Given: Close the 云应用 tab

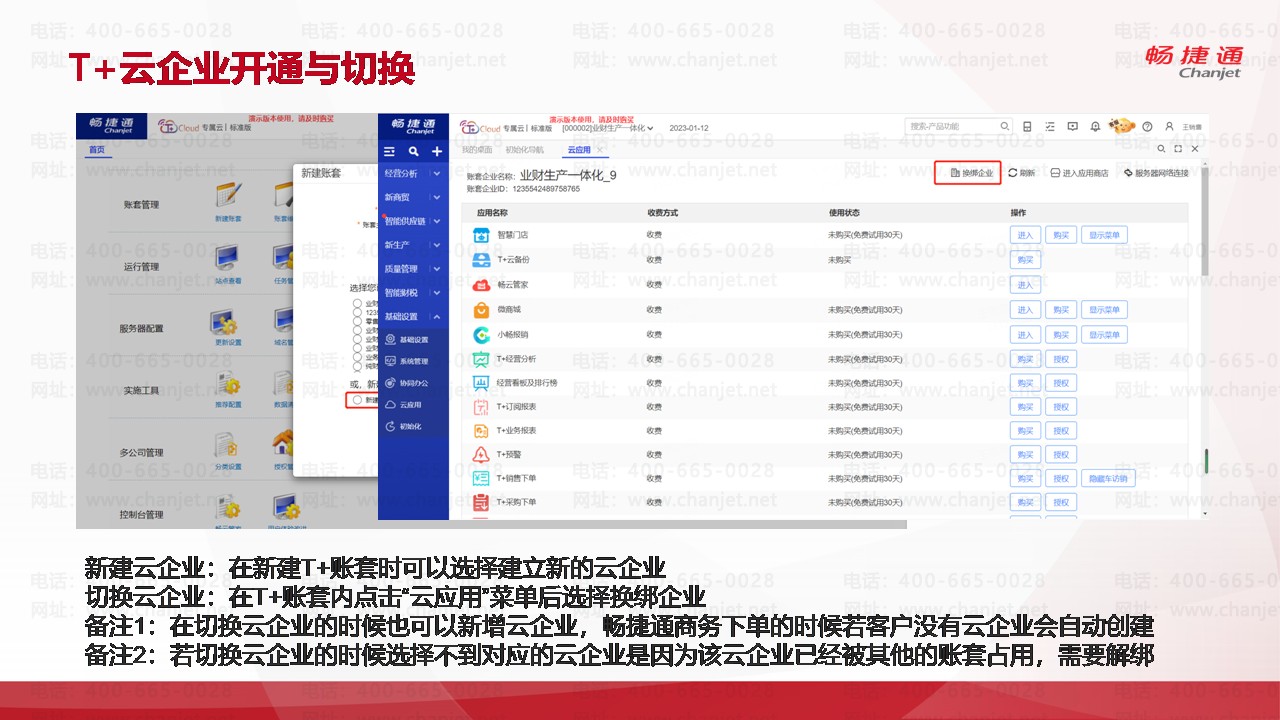Looking at the screenshot, I should click(x=600, y=150).
